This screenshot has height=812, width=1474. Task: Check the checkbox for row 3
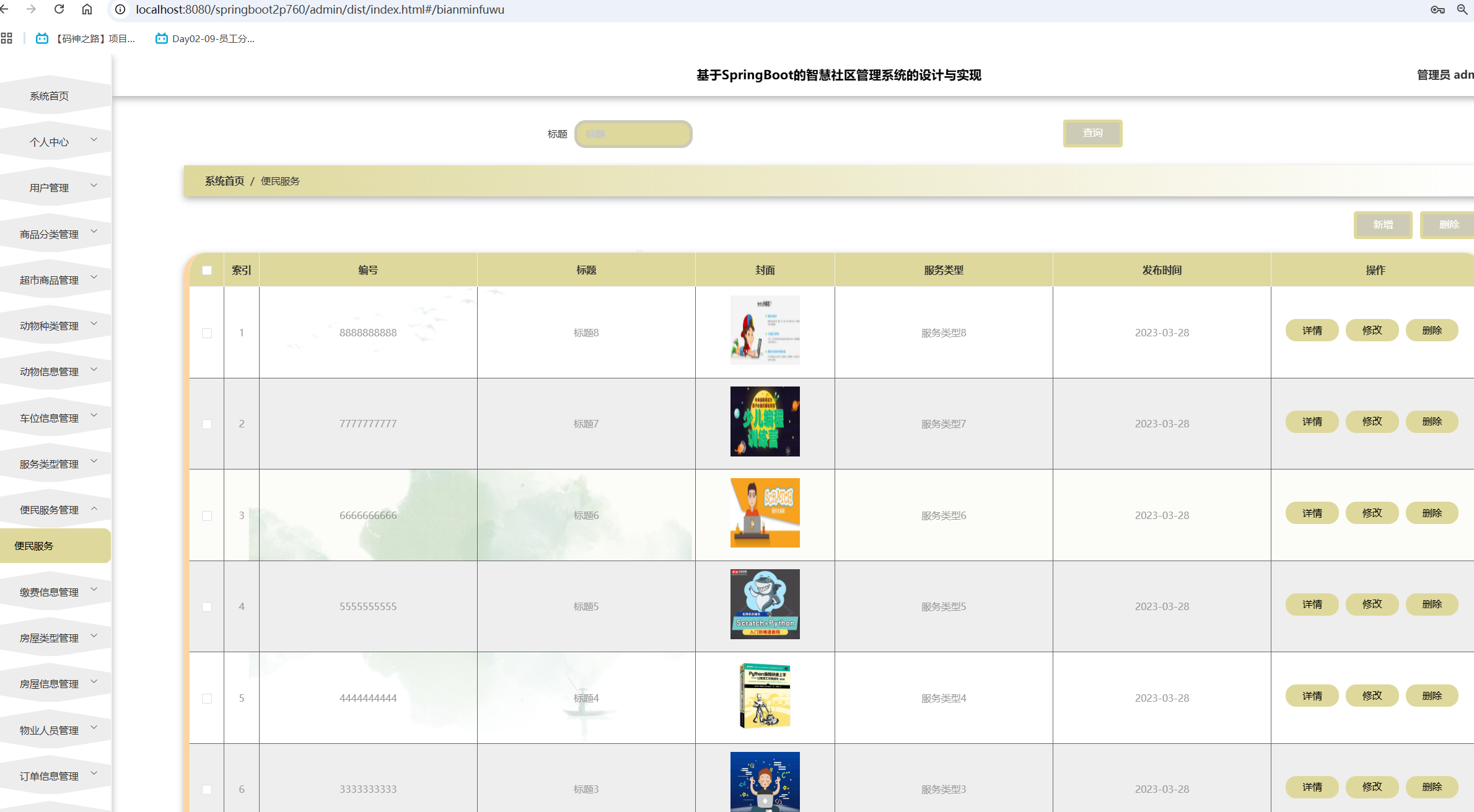coord(207,516)
